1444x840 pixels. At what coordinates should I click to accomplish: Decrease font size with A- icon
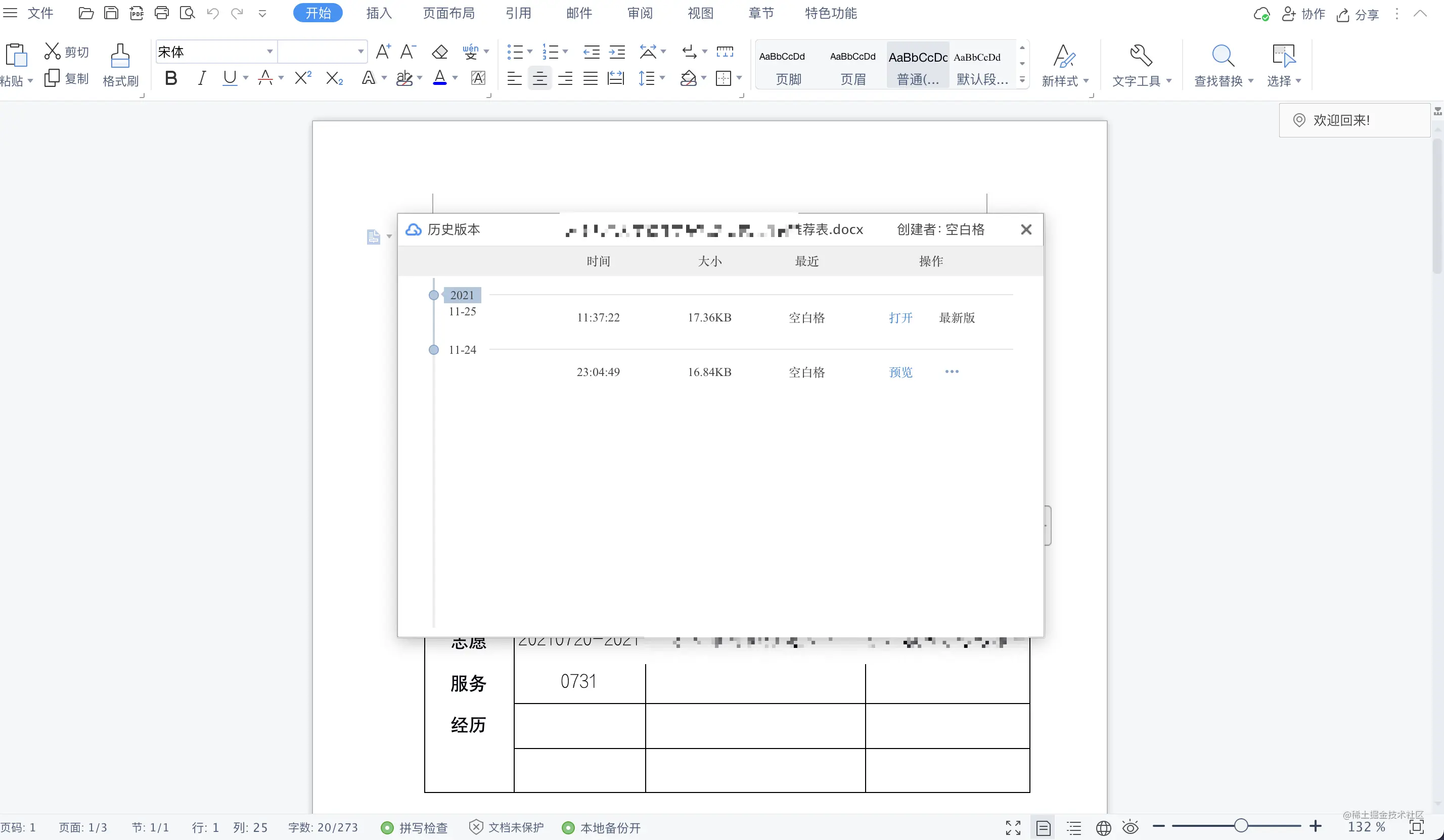tap(408, 52)
